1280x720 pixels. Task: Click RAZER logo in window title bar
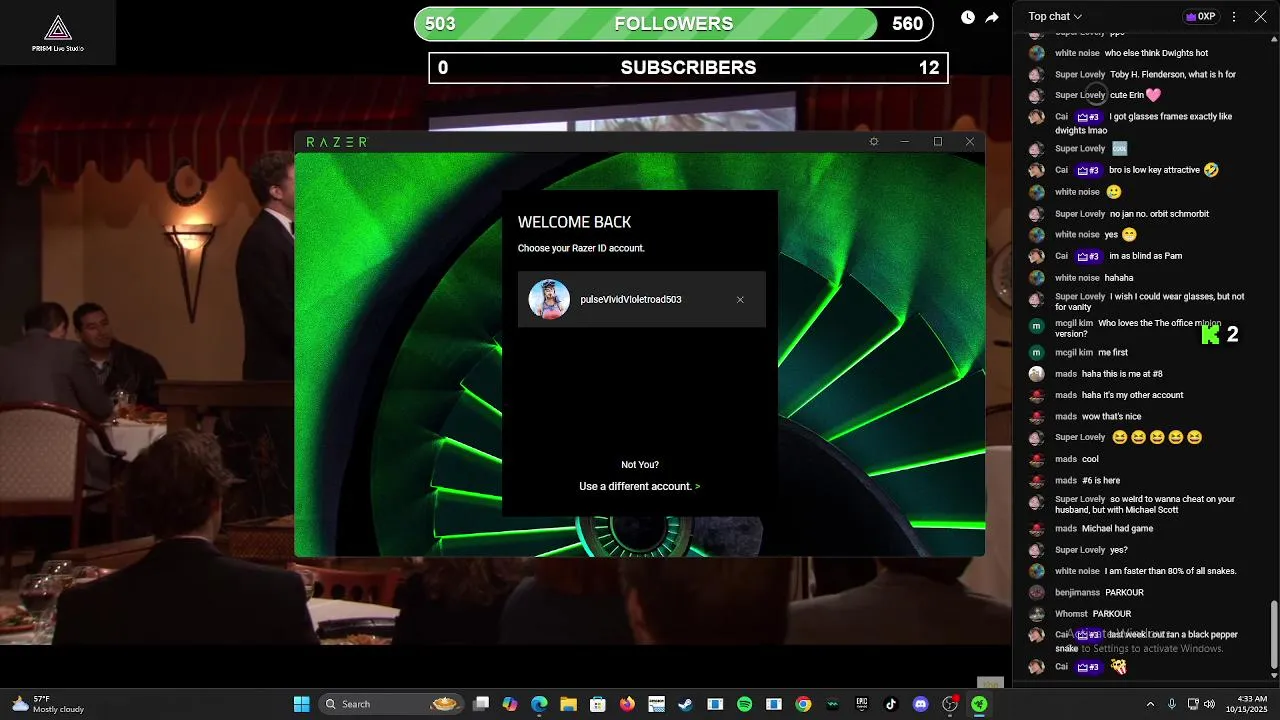click(x=337, y=142)
